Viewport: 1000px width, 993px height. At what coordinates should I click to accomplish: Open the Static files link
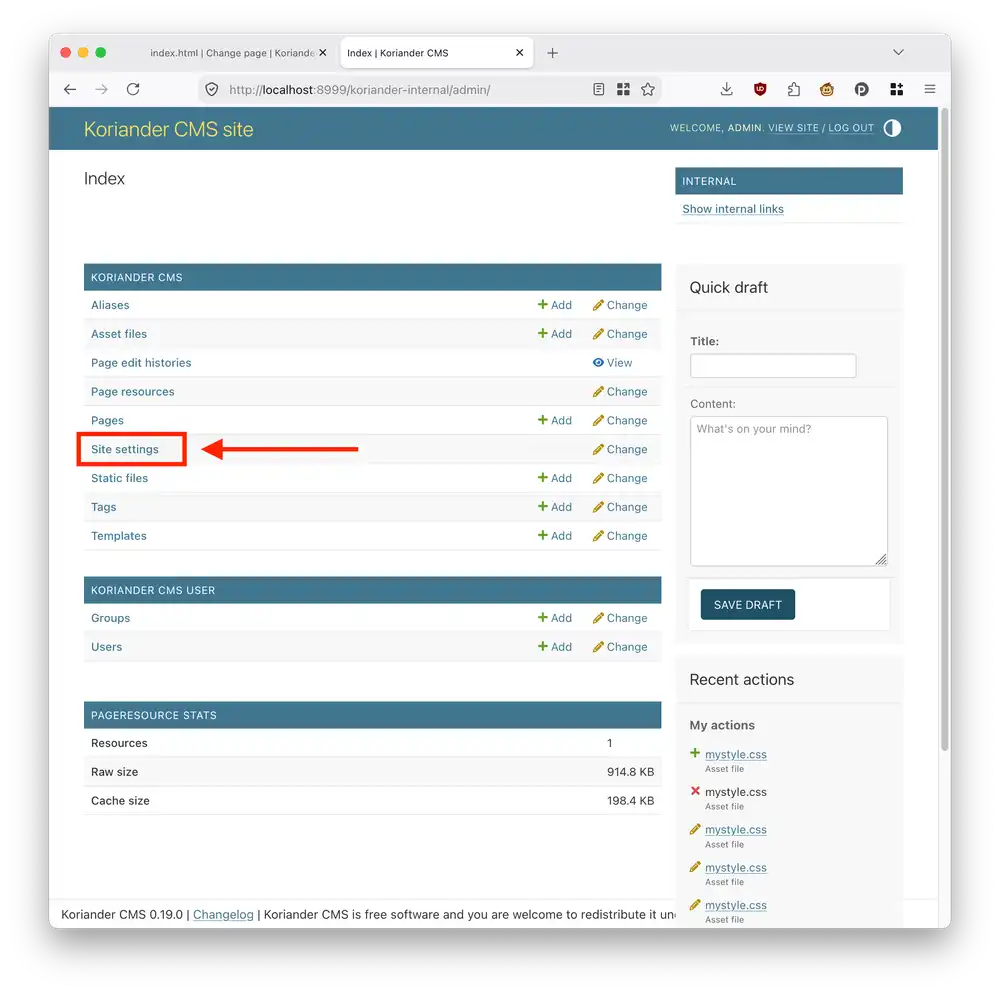(x=119, y=478)
